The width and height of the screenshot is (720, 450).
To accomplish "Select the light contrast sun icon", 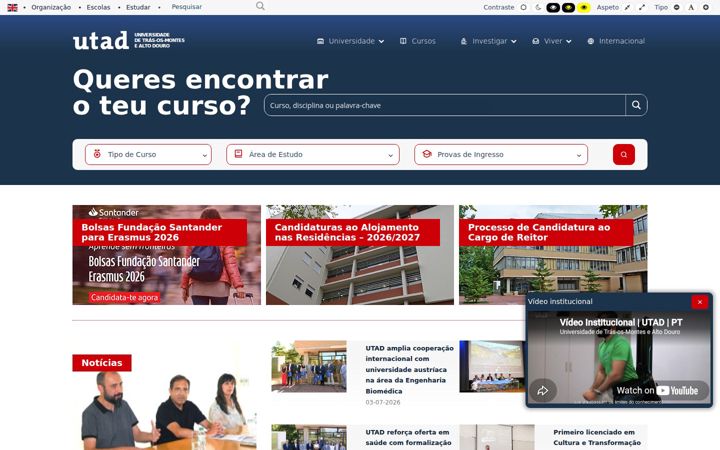I will click(523, 7).
